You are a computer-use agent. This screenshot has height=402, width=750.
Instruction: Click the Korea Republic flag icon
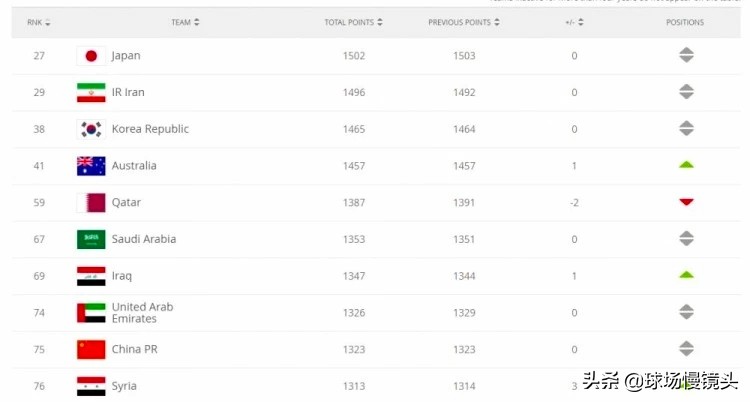click(91, 129)
